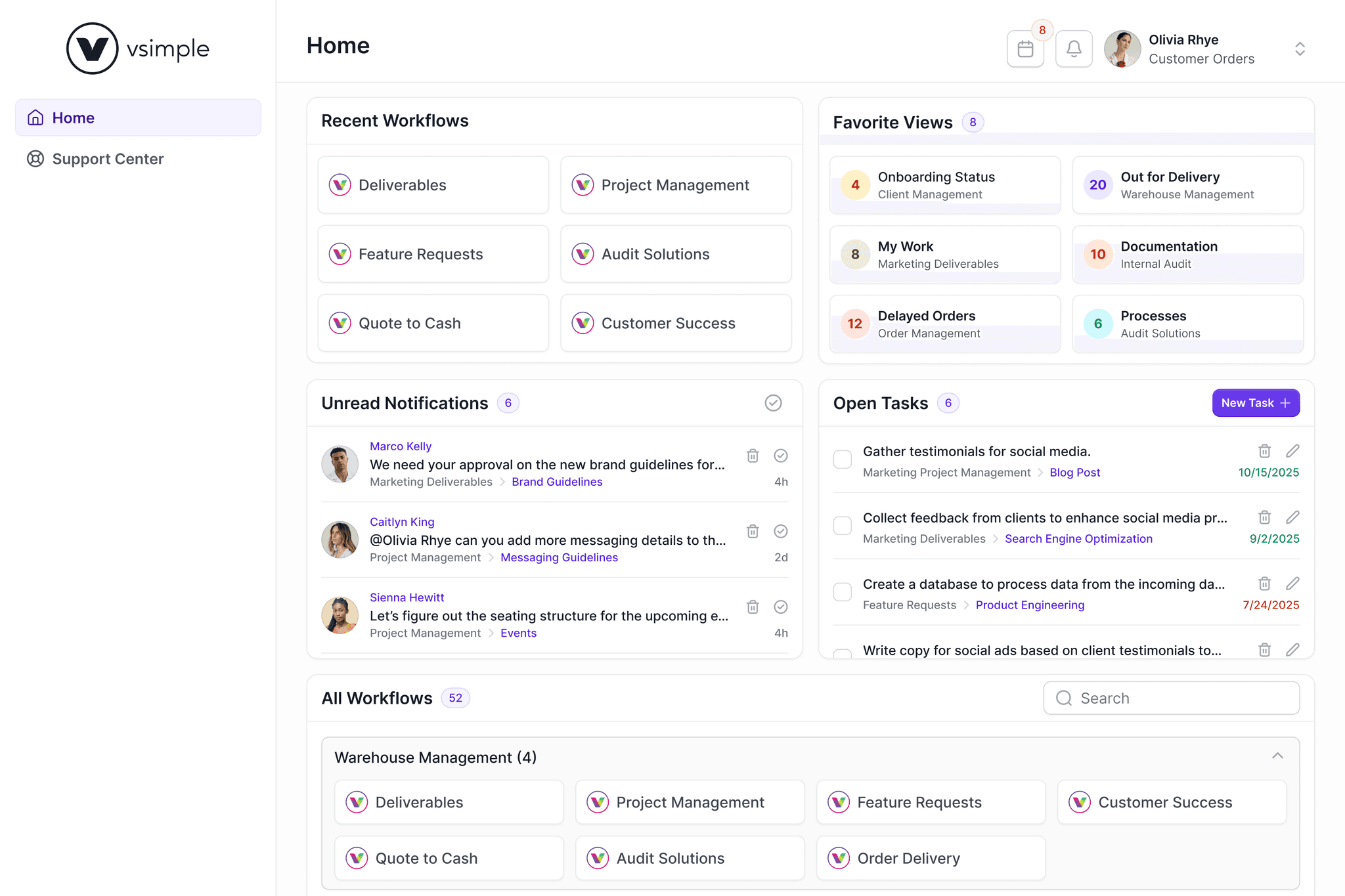The image size is (1345, 896).
Task: Mark Caitlyn King's notification as read
Action: coord(780,531)
